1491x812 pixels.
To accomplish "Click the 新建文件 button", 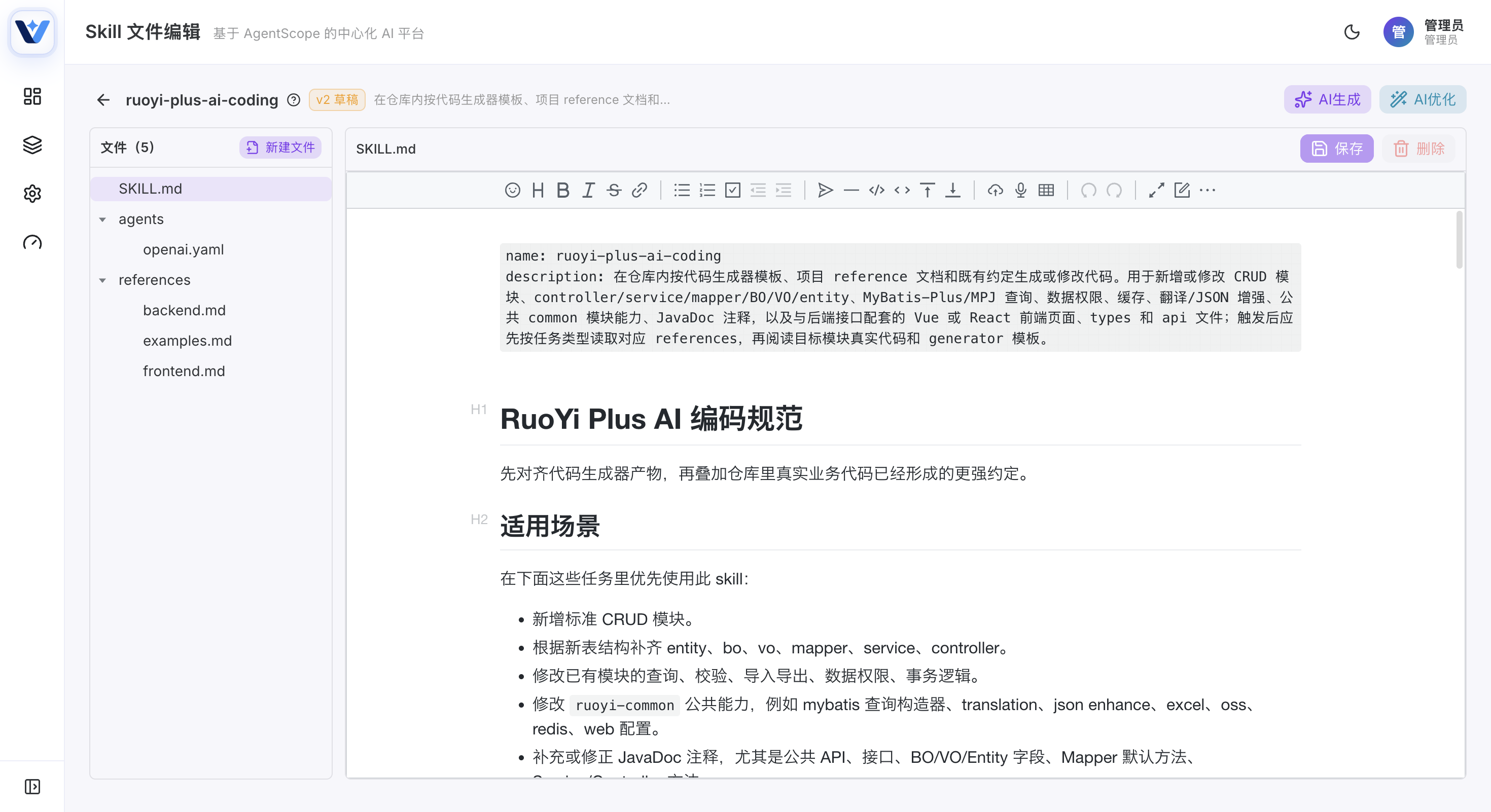I will [x=280, y=147].
